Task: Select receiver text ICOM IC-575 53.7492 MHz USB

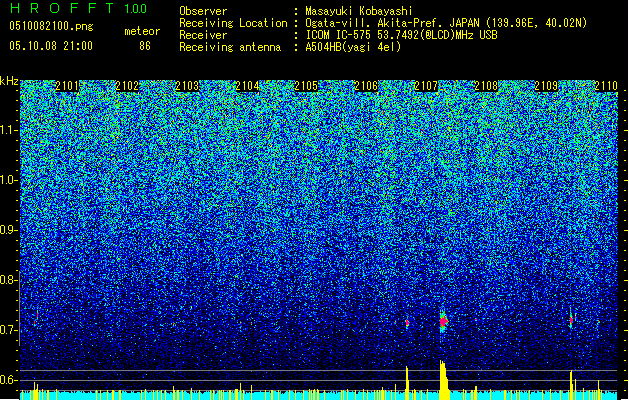Action: [402, 35]
